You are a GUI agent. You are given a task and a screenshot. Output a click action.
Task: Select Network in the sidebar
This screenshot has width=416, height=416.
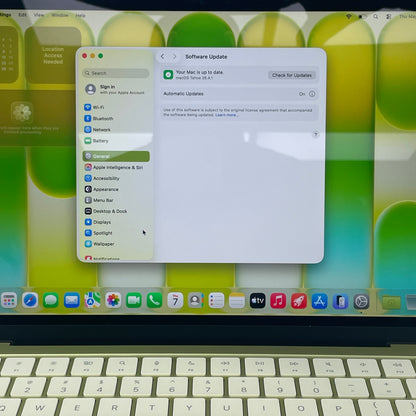(116, 130)
